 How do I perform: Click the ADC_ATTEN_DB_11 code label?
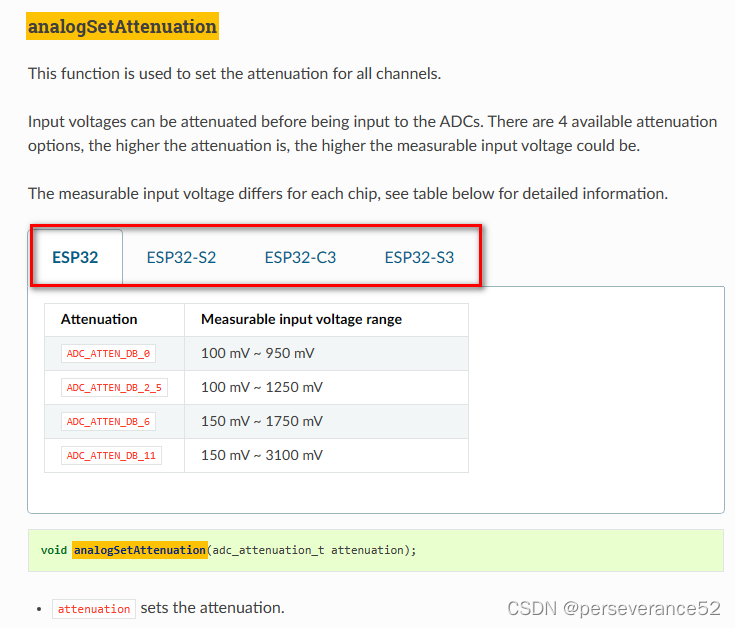[111, 456]
